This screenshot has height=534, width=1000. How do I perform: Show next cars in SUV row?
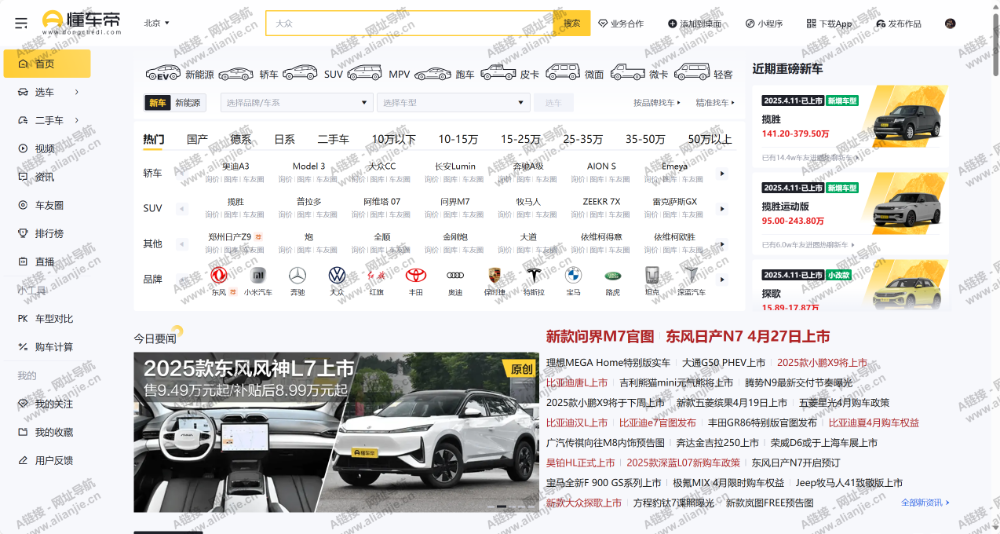pyautogui.click(x=722, y=209)
